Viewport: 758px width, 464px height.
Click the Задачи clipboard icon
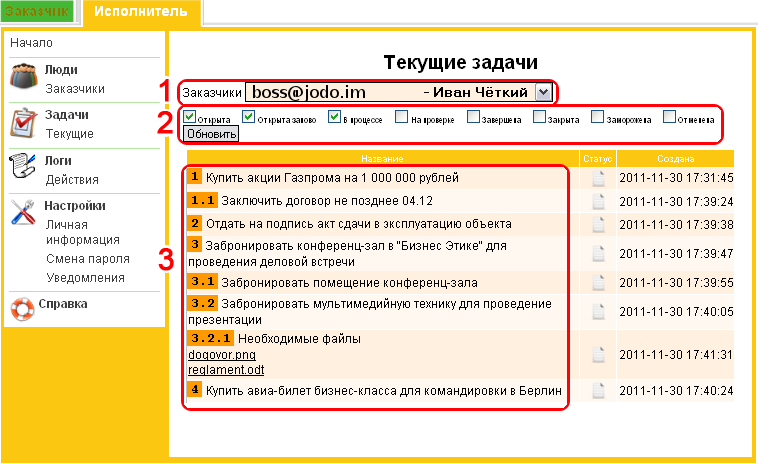[24, 123]
